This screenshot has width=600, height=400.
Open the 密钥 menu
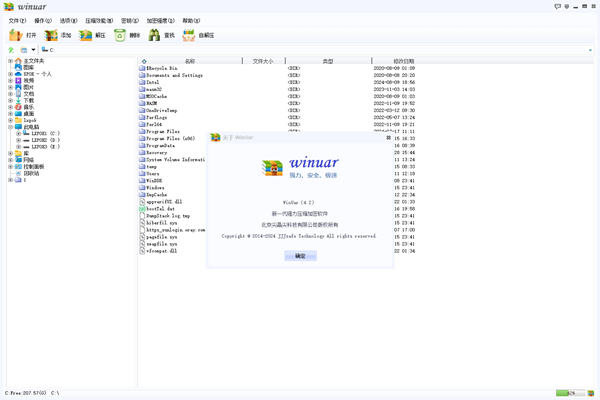(x=130, y=21)
